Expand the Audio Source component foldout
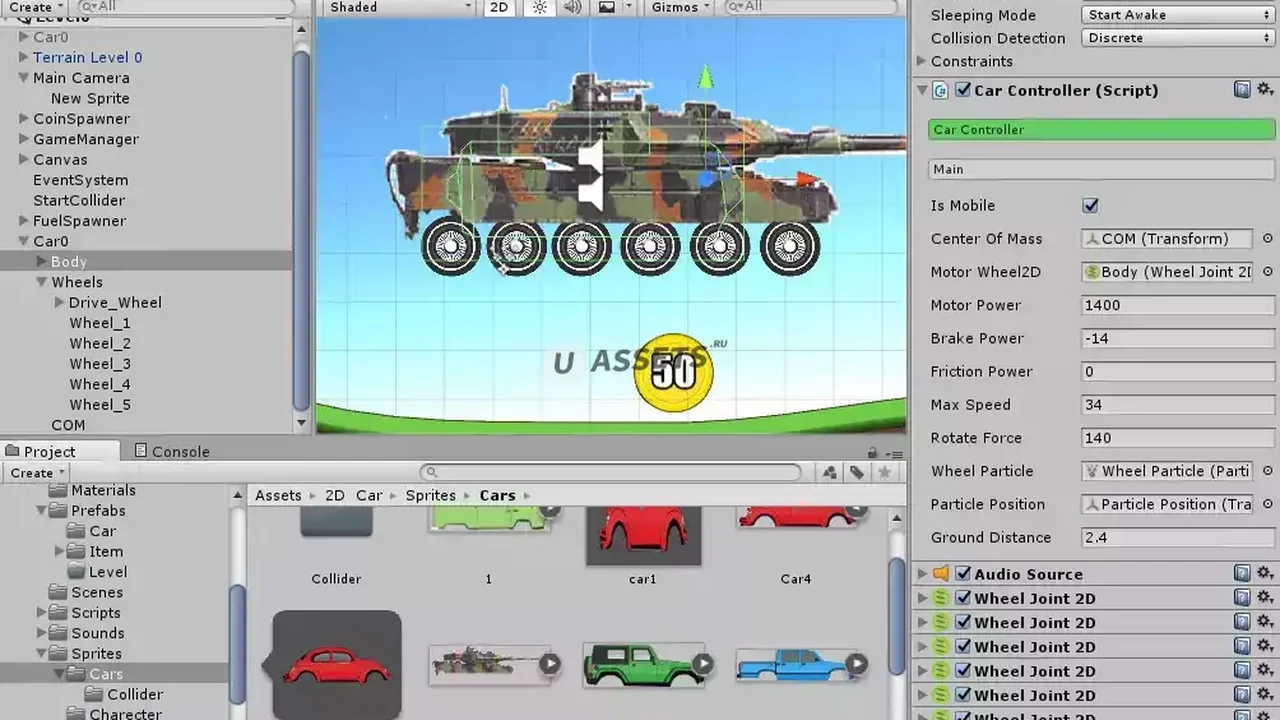This screenshot has width=1280, height=720. (922, 574)
